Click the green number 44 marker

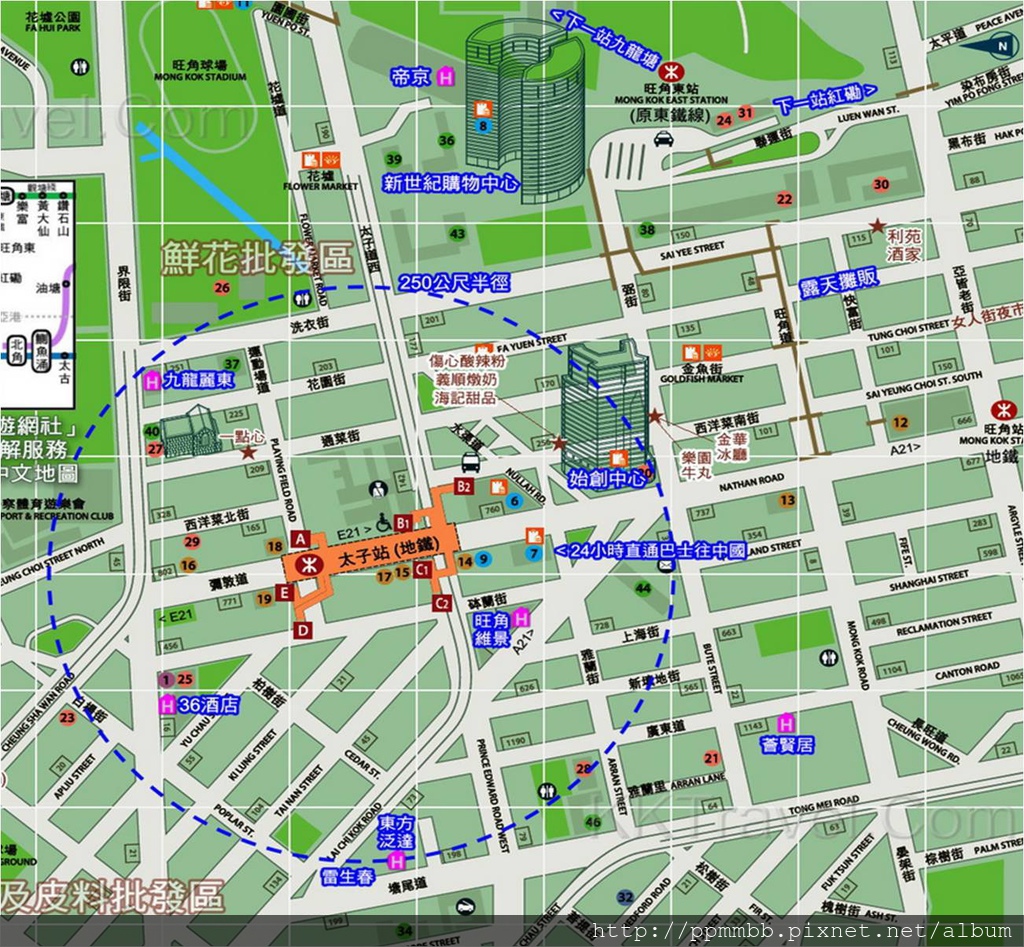tap(643, 588)
